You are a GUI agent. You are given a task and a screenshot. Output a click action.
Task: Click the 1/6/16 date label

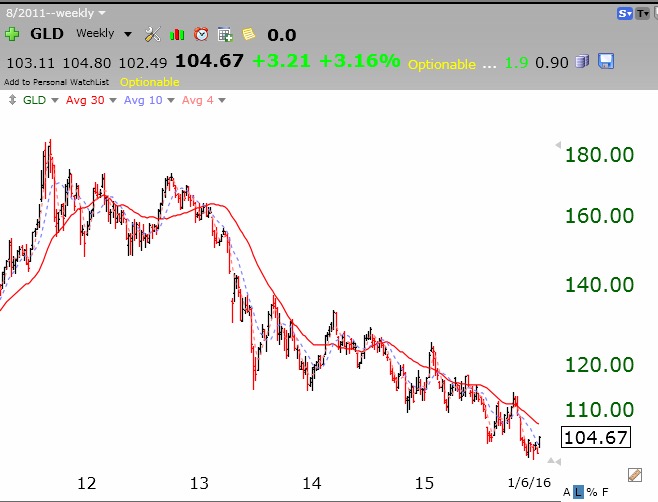coord(529,483)
